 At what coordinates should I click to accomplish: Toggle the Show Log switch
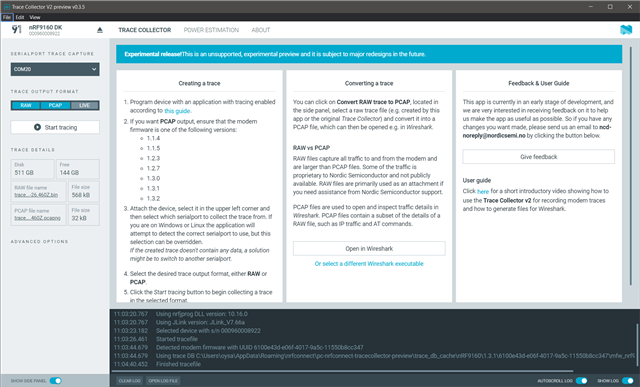click(x=627, y=380)
